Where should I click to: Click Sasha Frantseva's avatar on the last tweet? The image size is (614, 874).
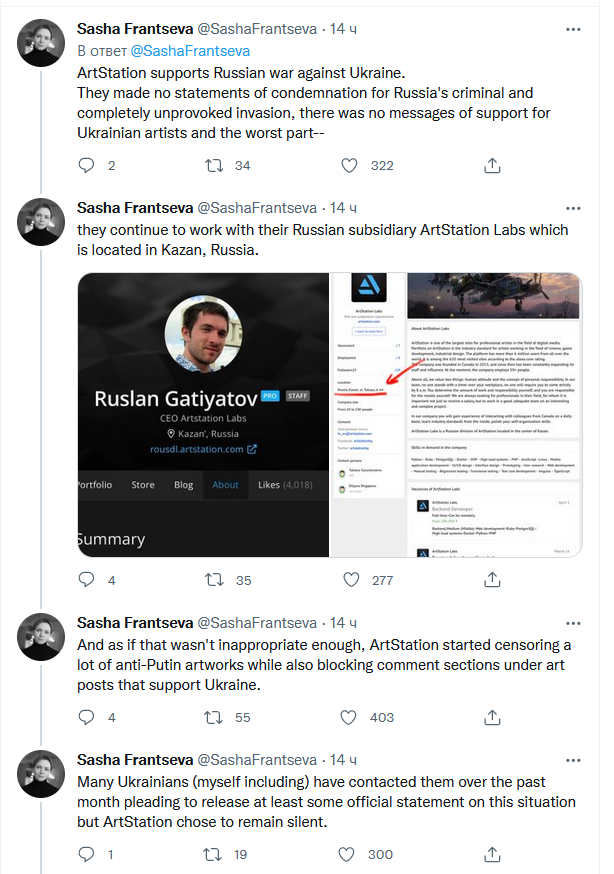(43, 772)
